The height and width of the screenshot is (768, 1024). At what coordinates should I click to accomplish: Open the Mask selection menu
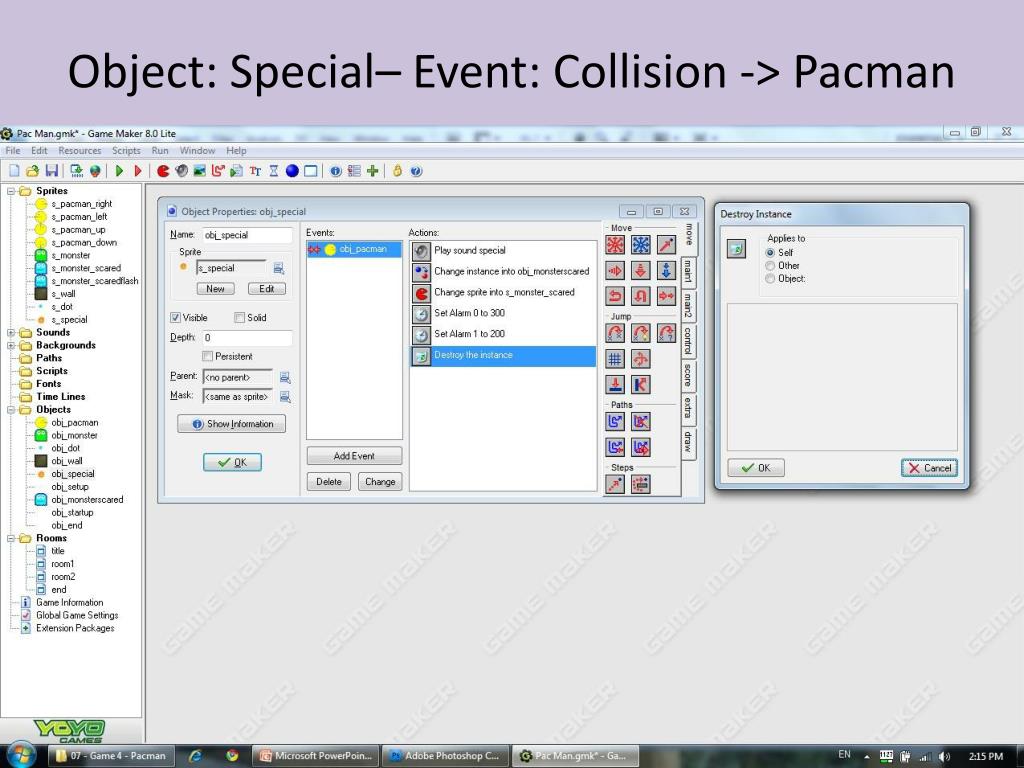[x=285, y=396]
